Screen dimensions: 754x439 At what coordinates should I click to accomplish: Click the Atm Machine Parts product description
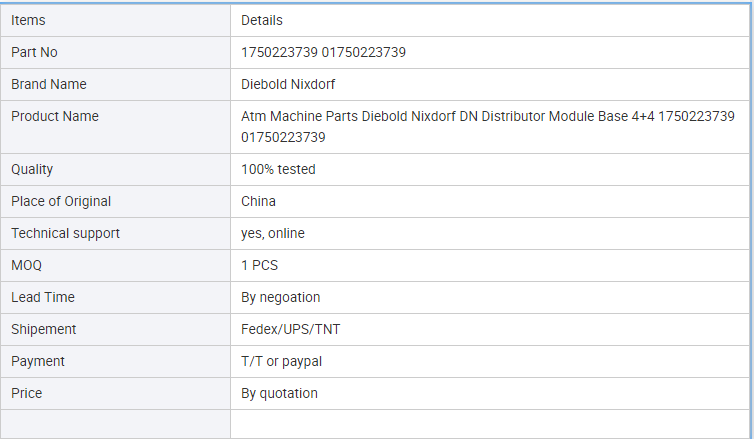[x=488, y=127]
